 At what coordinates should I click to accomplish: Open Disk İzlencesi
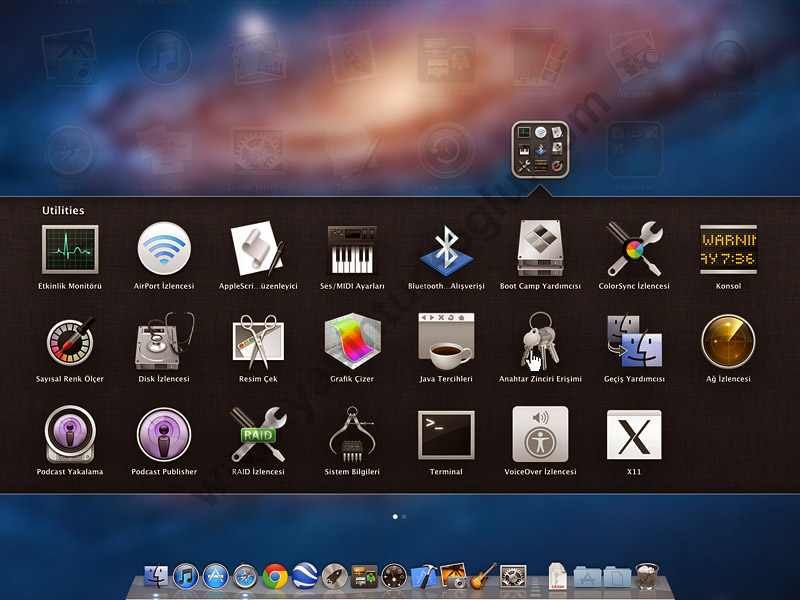(x=164, y=341)
